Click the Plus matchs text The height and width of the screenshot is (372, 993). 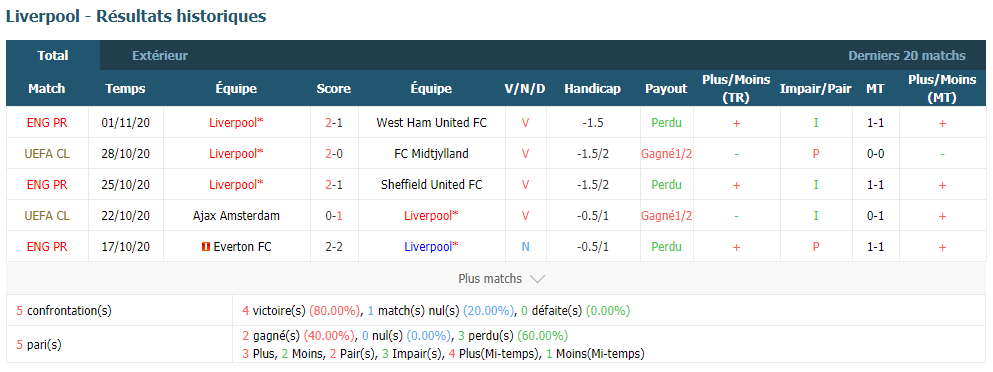pos(490,279)
